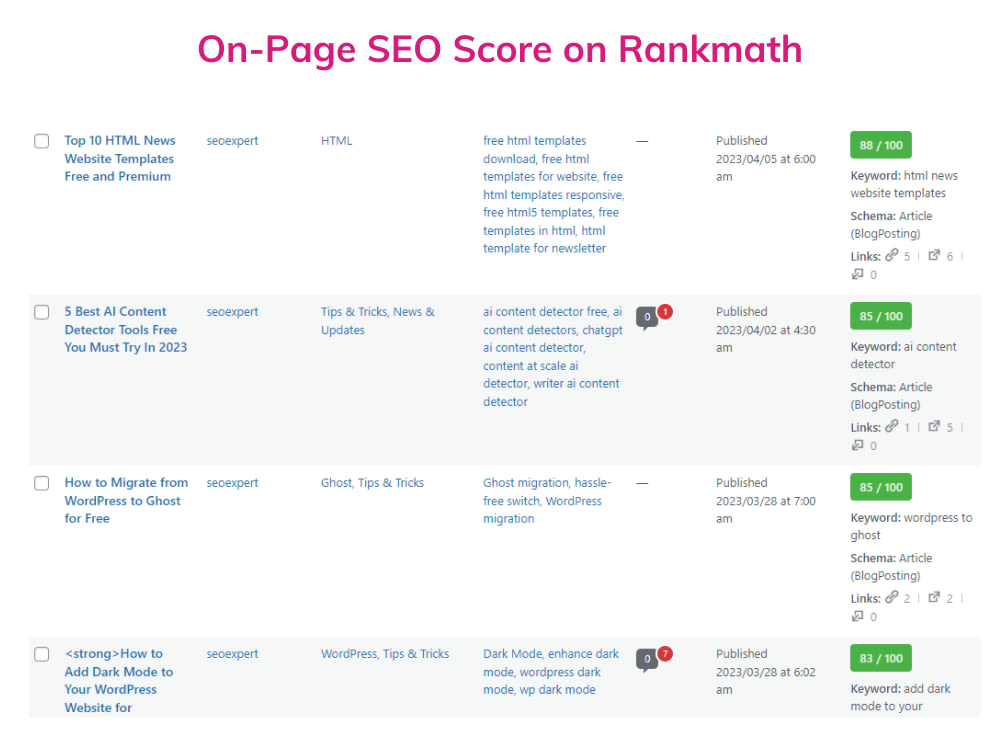Click seoexpert author in Migrate to Ghost row
1000x750 pixels.
[x=232, y=483]
